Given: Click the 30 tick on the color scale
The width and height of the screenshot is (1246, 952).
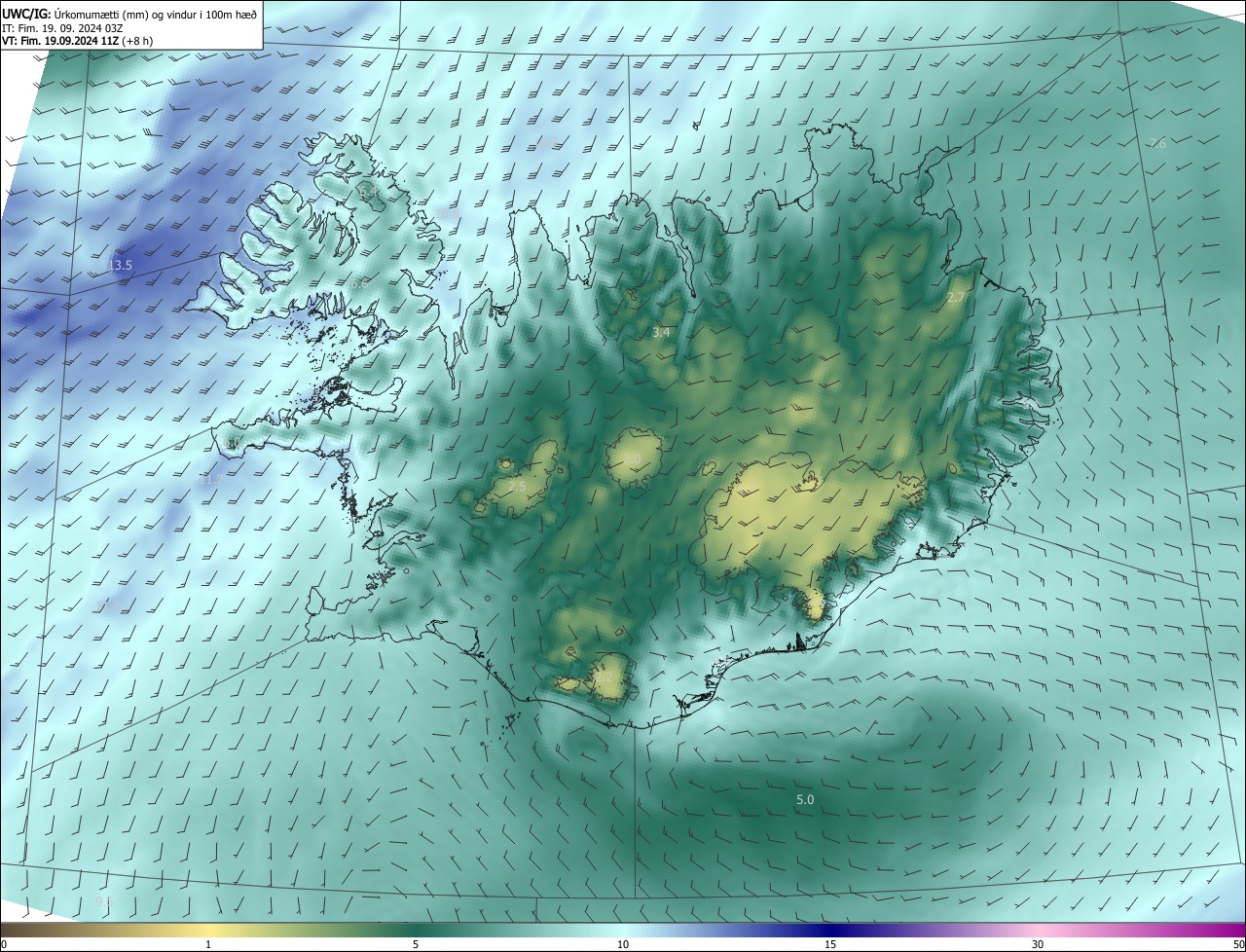Looking at the screenshot, I should [1038, 944].
